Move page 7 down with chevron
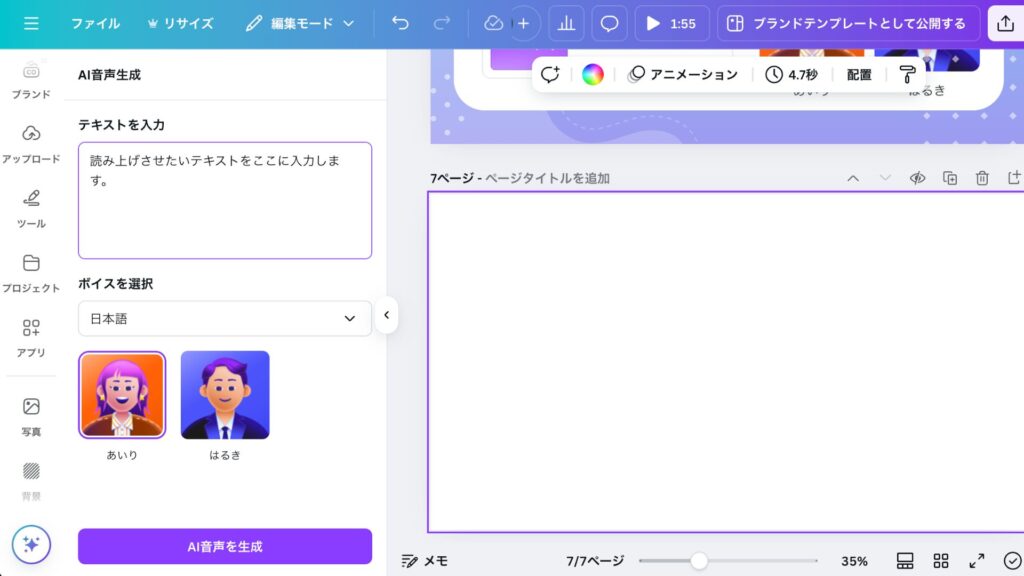 (x=885, y=178)
